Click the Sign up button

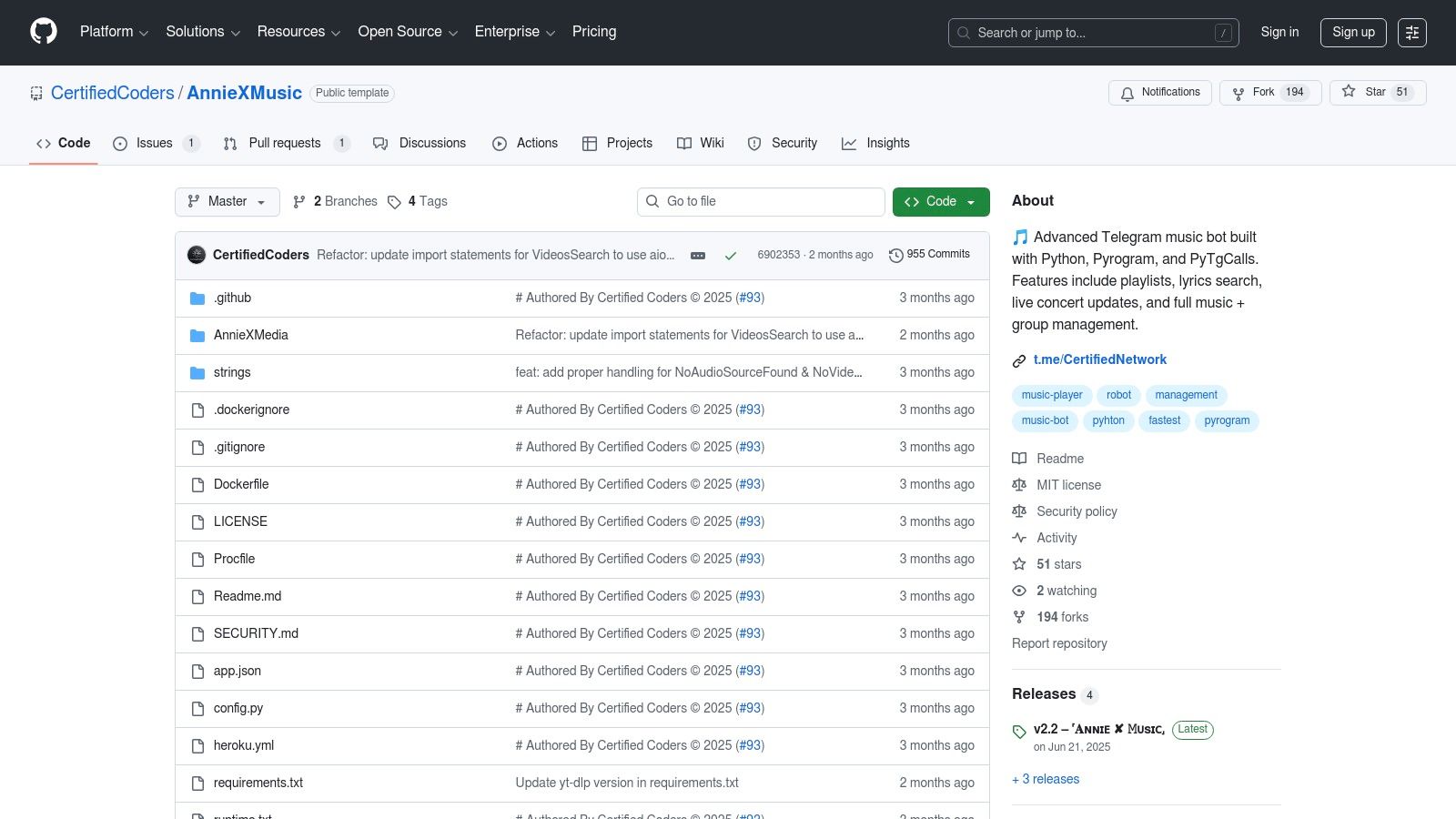coord(1353,32)
